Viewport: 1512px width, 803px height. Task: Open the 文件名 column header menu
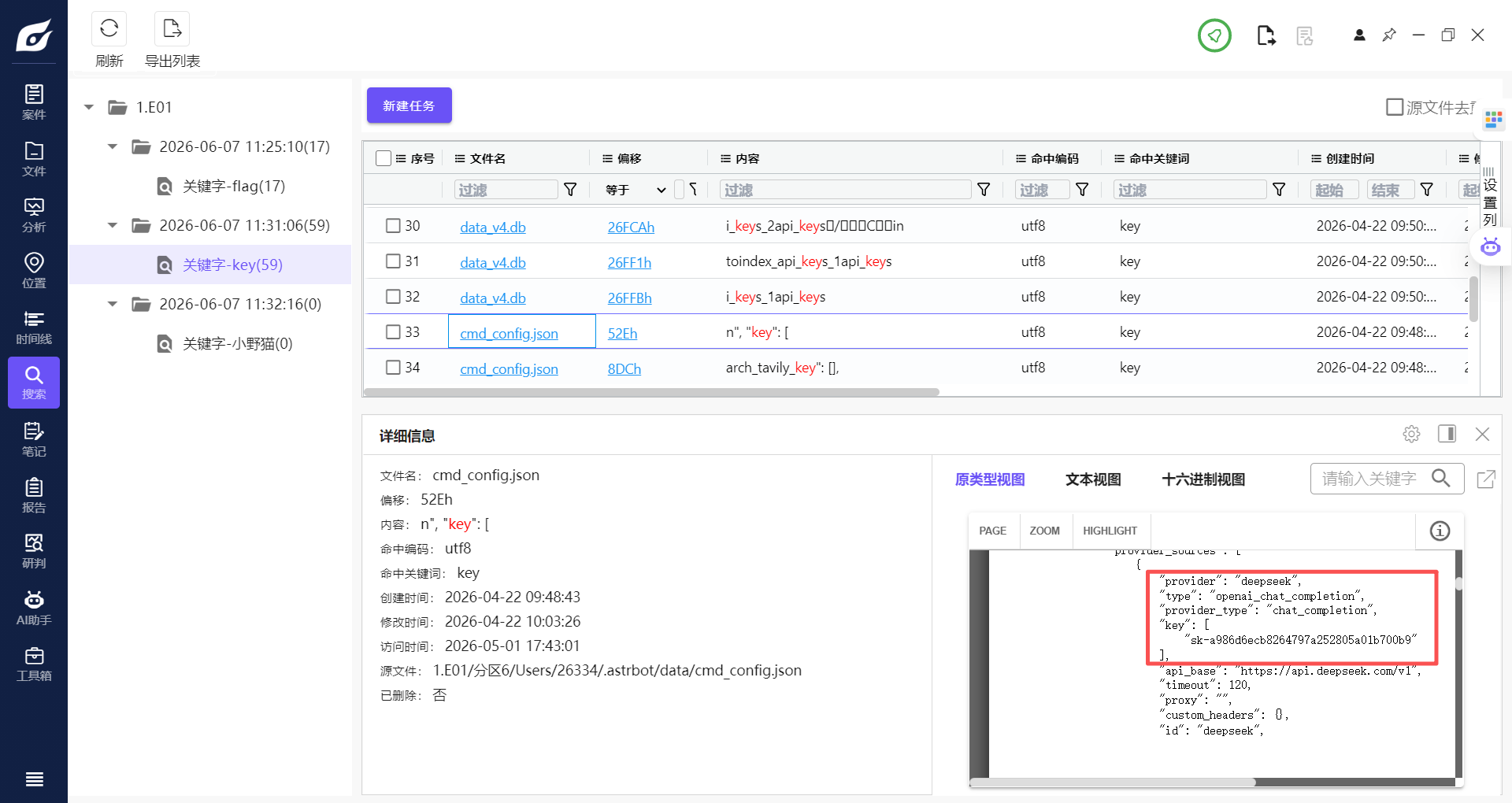click(460, 158)
